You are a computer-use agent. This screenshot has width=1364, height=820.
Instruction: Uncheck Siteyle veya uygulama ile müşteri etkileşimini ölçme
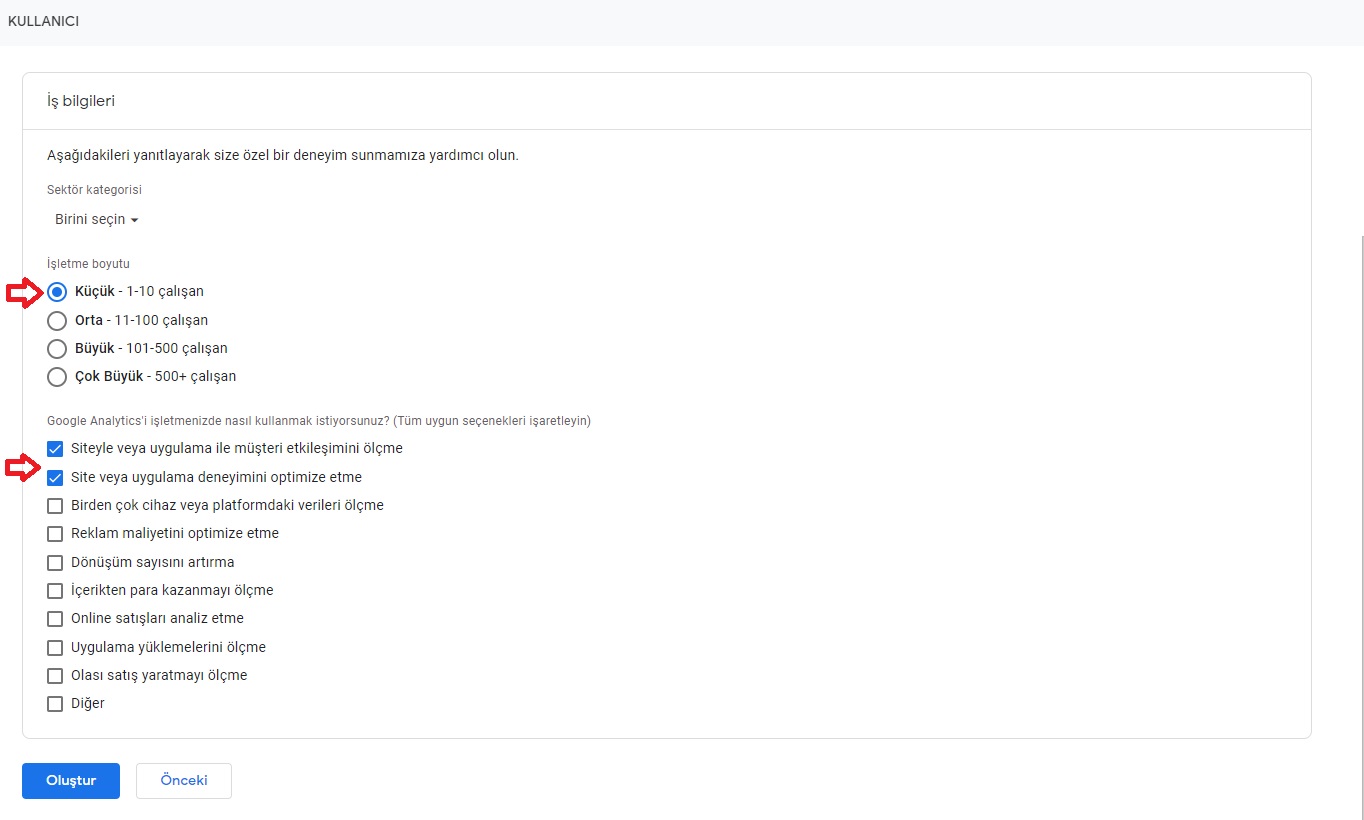tap(55, 449)
